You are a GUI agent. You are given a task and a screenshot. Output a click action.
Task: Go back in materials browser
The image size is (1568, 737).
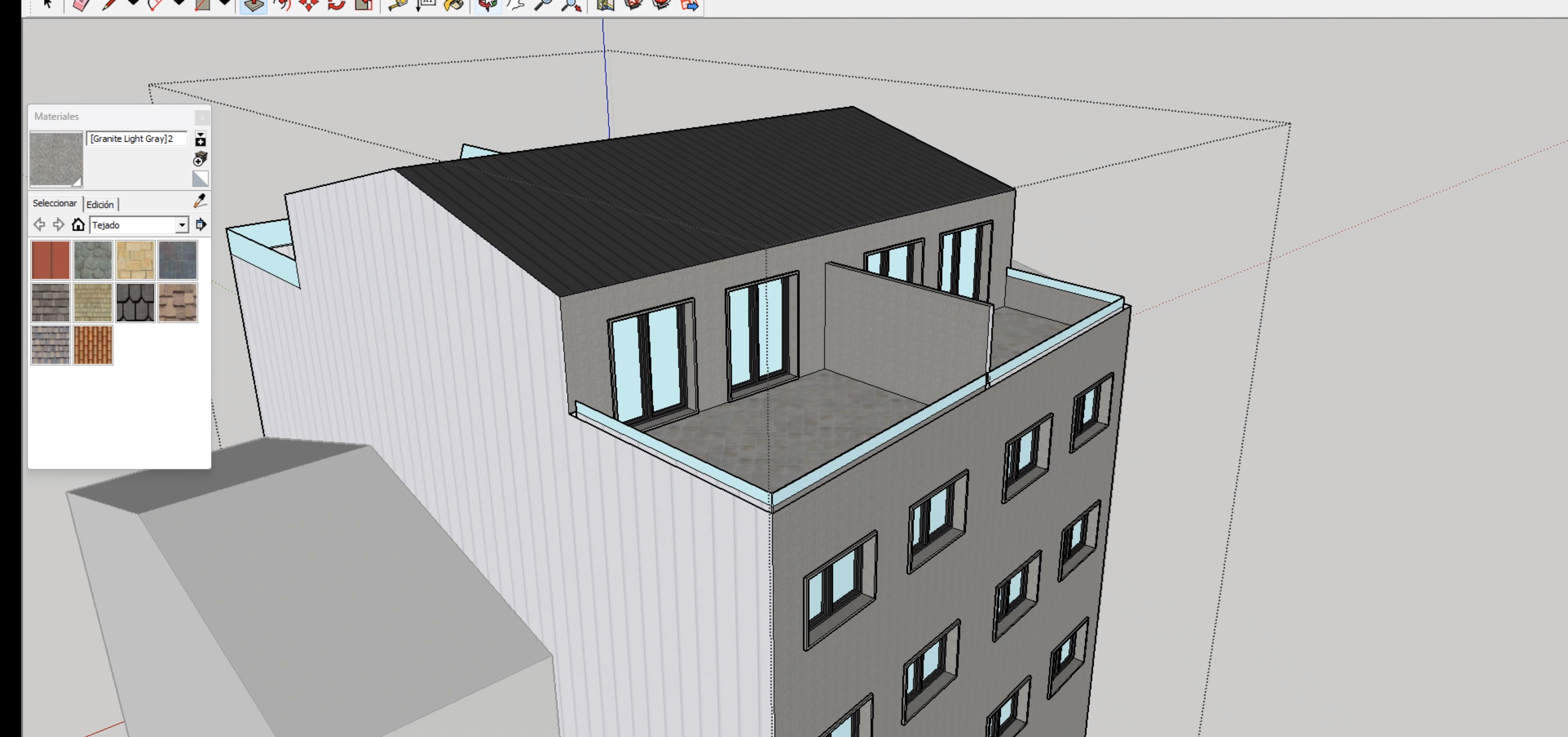pos(39,225)
